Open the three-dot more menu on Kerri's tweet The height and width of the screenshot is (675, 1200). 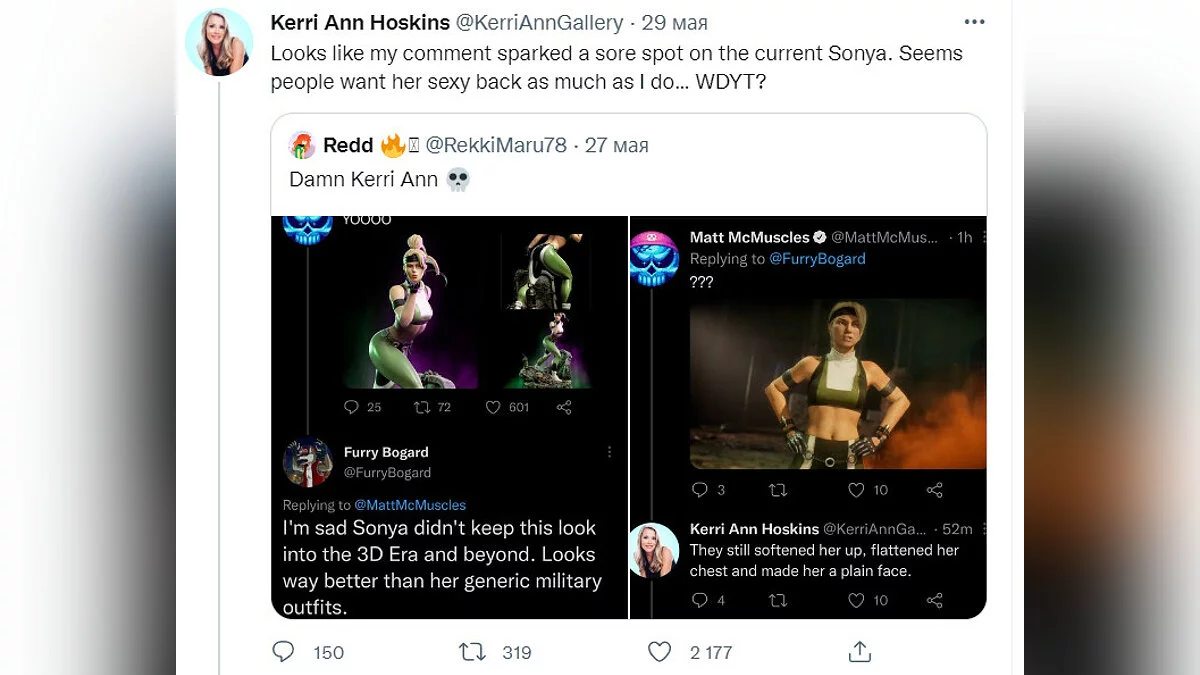(974, 22)
